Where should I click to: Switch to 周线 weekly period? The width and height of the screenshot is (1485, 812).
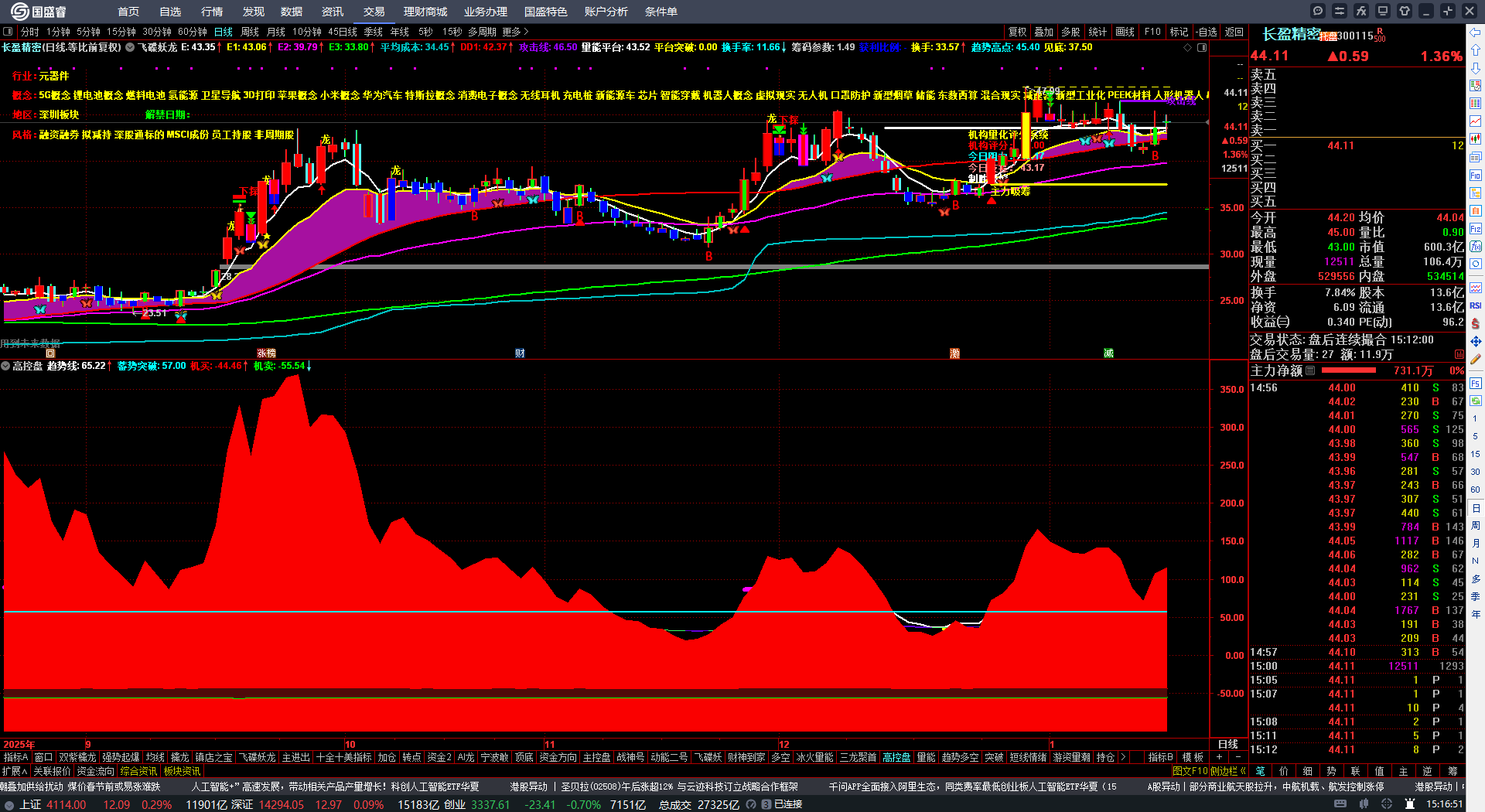coord(250,32)
